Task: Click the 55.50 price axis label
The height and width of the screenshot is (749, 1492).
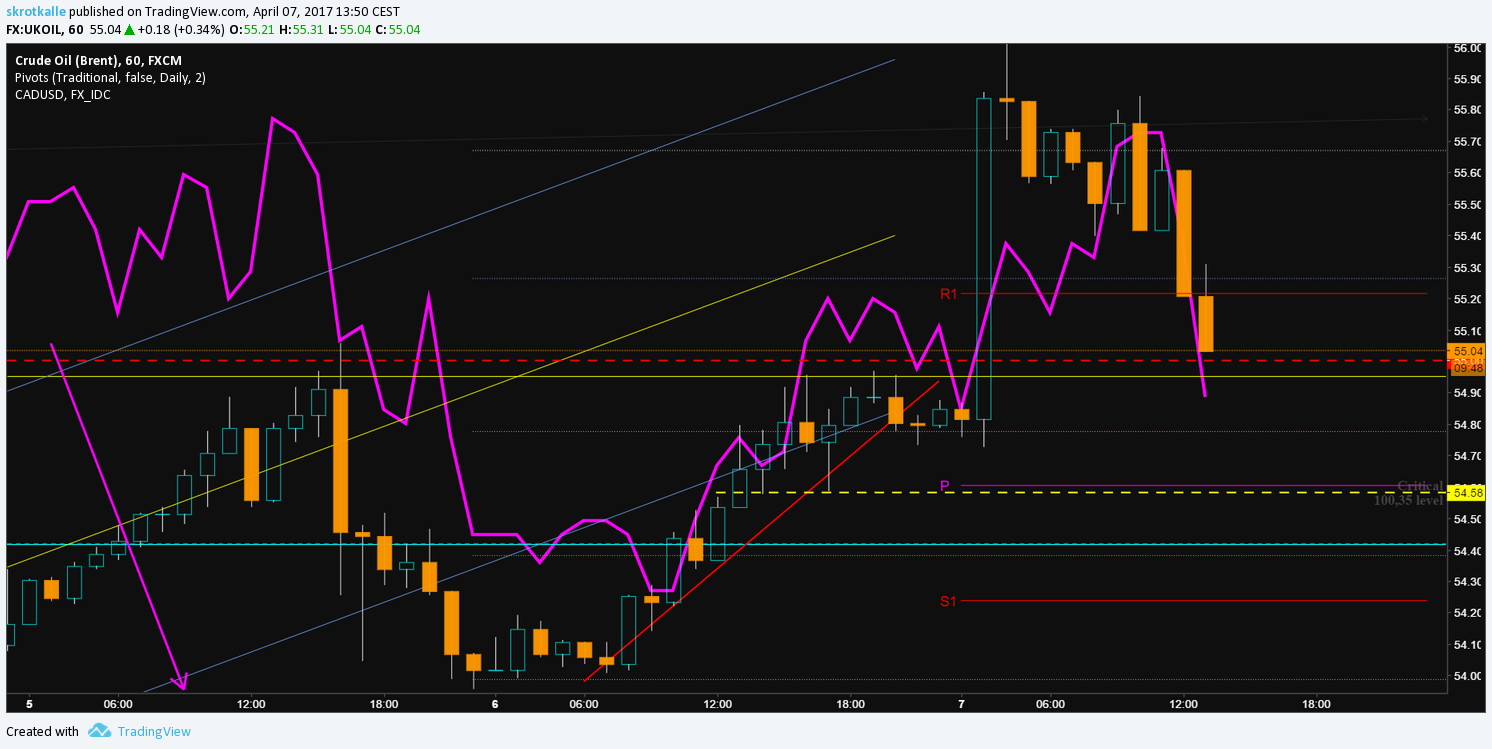Action: pos(1467,205)
